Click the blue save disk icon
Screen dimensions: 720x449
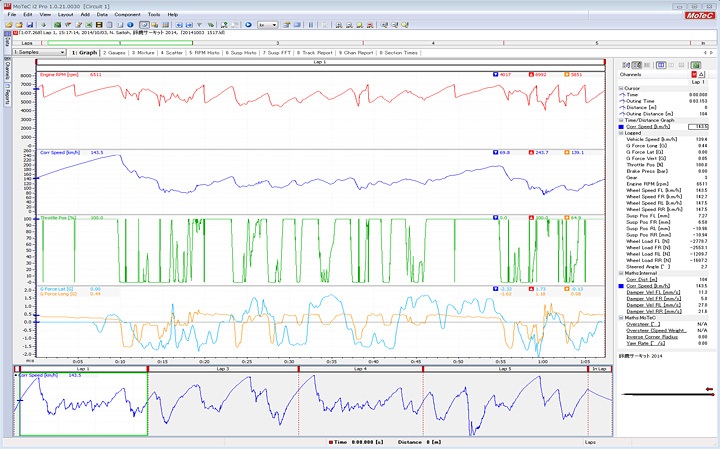pyautogui.click(x=31, y=24)
